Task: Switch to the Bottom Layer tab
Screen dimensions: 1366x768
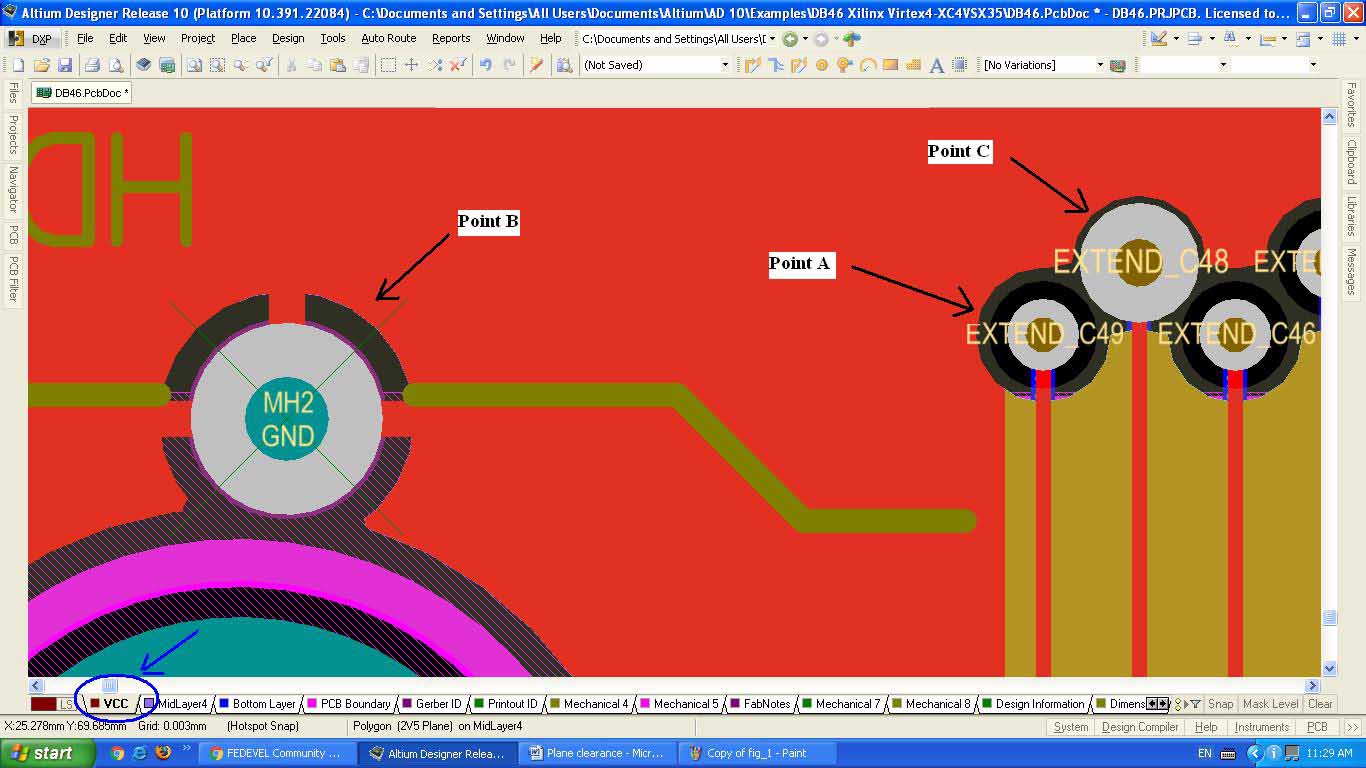Action: 257,704
